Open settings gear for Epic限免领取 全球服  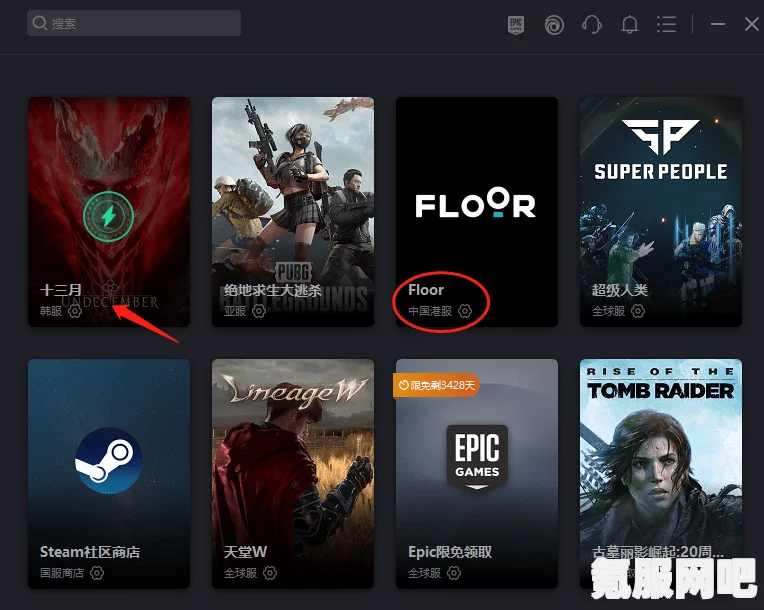(454, 573)
